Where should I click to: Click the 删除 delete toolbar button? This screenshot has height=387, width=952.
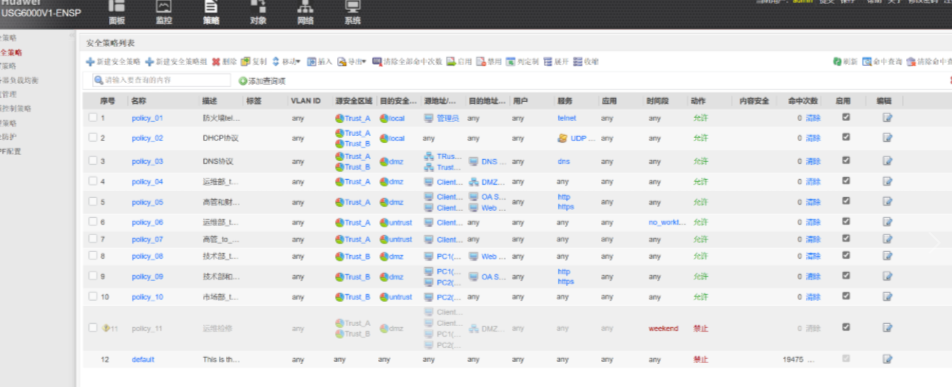point(224,62)
